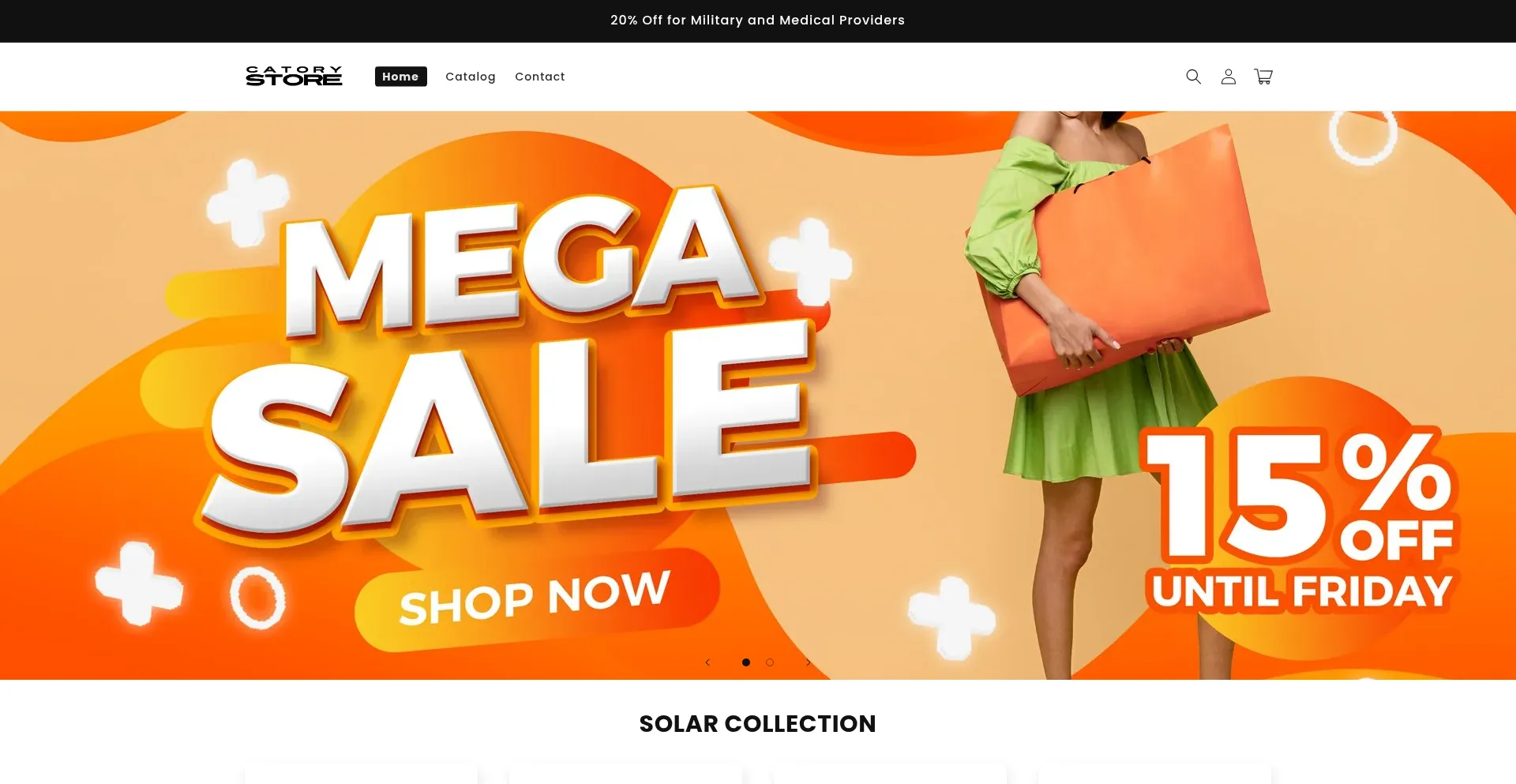Click the military discount announcement bar
Image resolution: width=1516 pixels, height=784 pixels.
[758, 21]
